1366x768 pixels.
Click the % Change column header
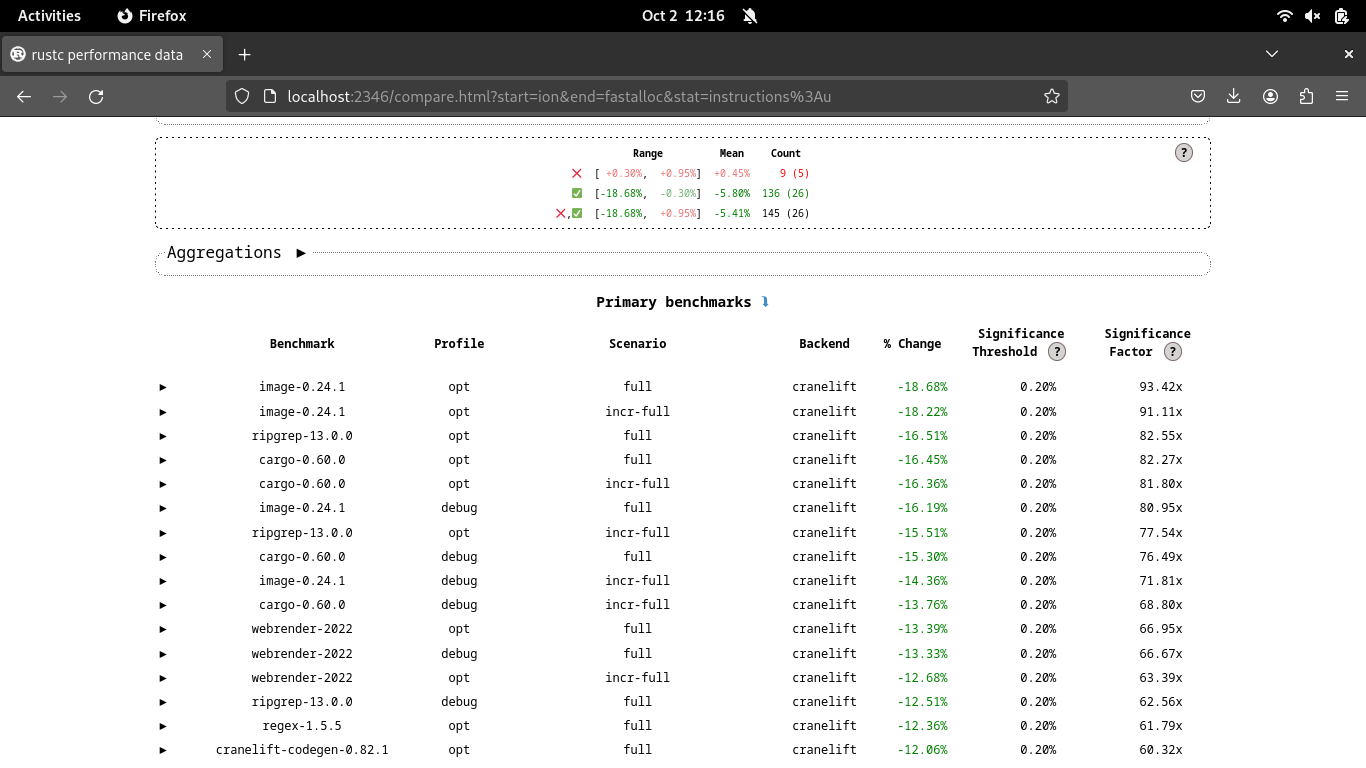coord(912,344)
